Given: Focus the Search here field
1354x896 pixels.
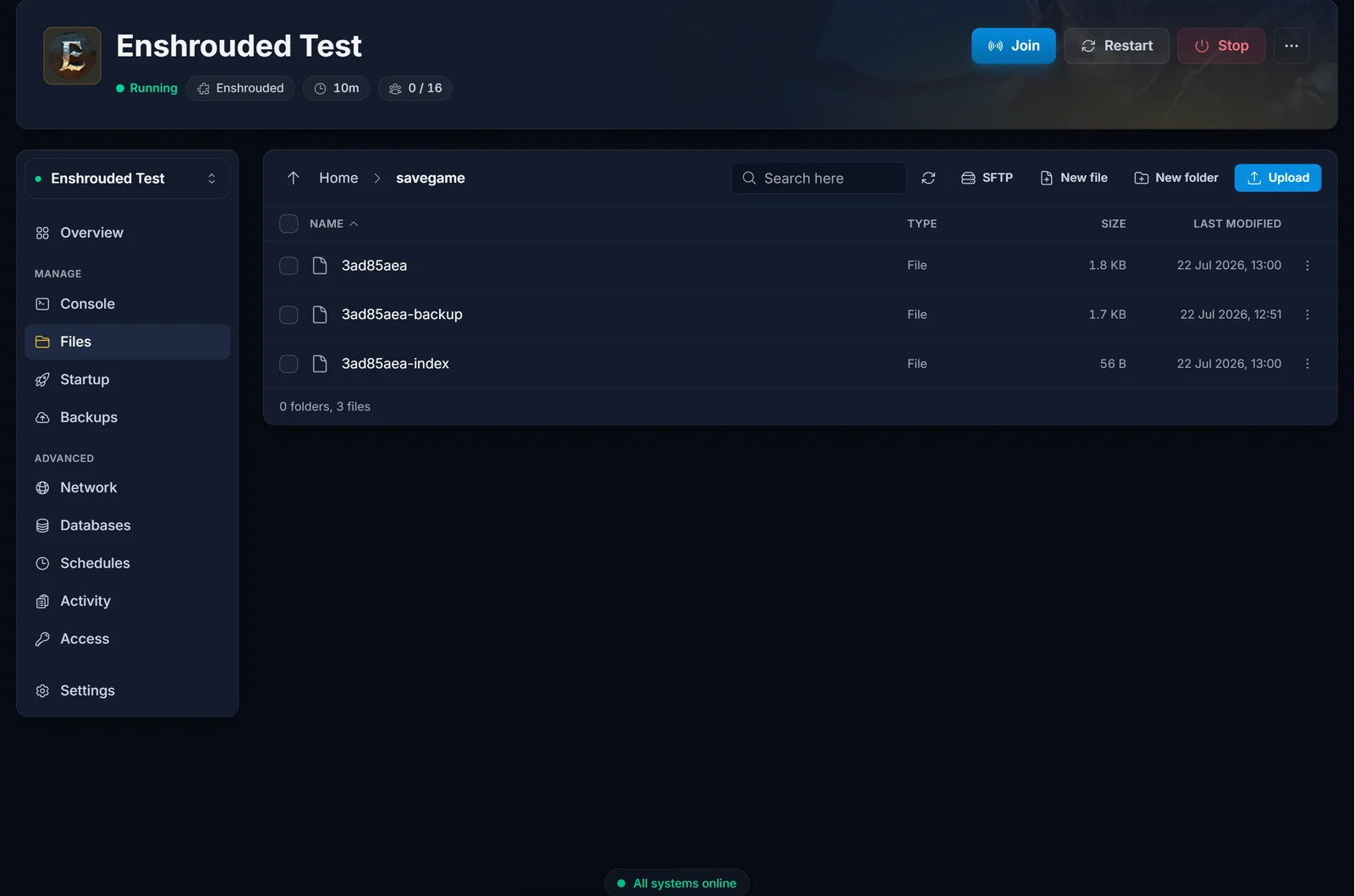Looking at the screenshot, I should (x=818, y=178).
